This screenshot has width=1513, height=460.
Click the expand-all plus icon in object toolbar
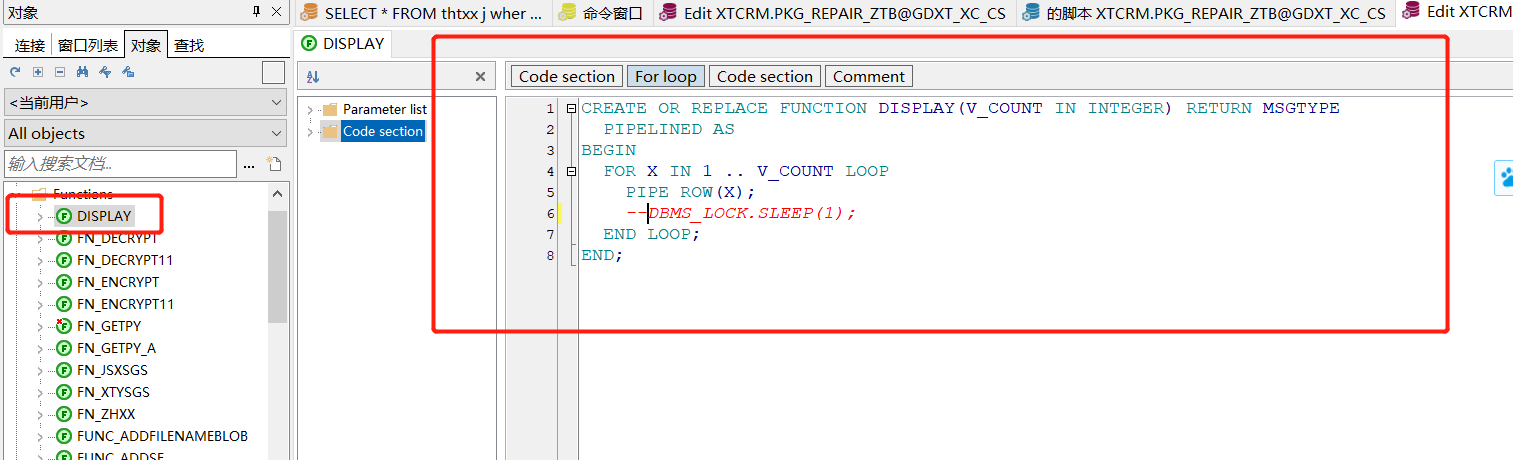point(37,72)
